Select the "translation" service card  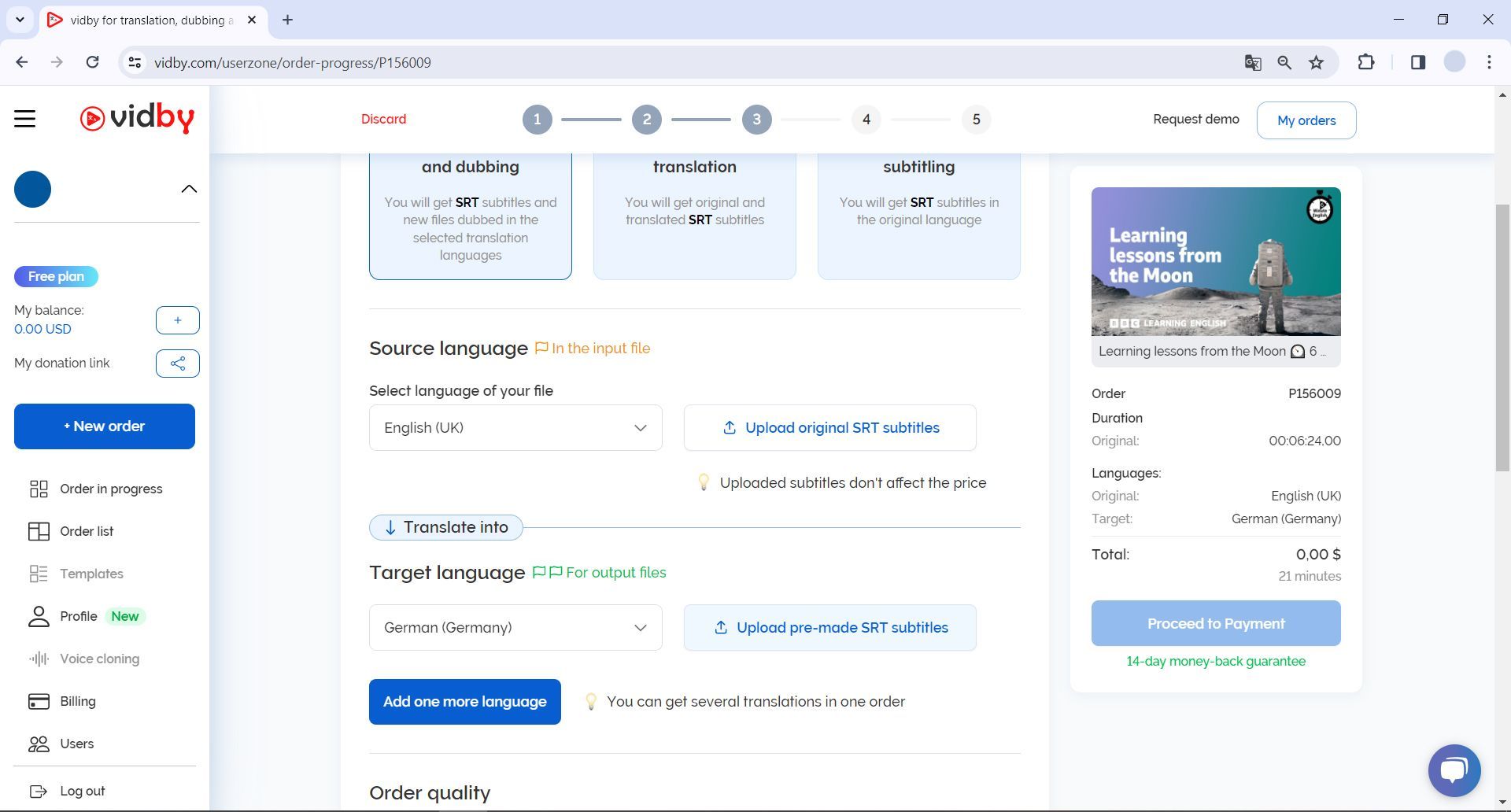pyautogui.click(x=694, y=212)
